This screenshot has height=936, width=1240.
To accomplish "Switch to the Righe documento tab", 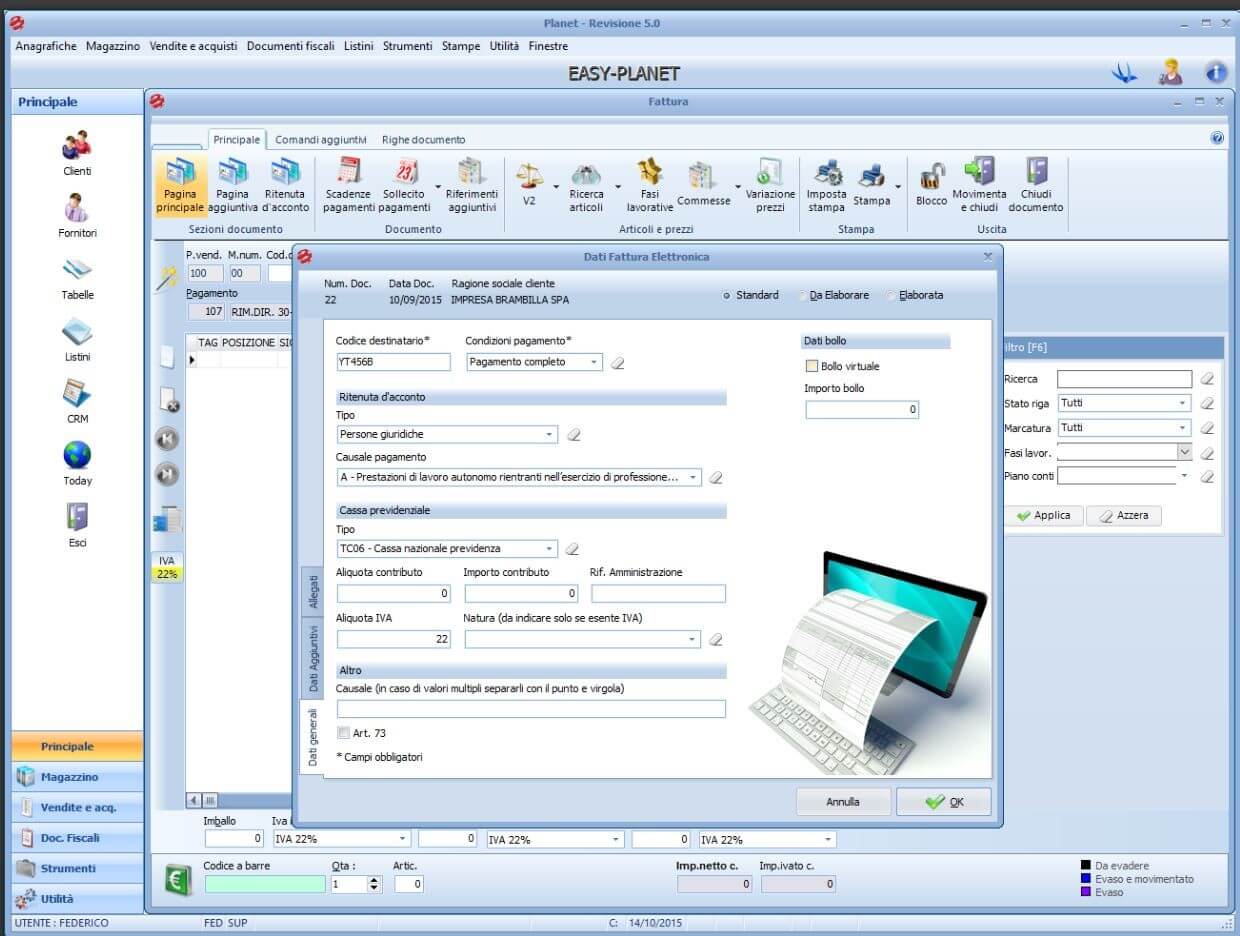I will tap(423, 140).
